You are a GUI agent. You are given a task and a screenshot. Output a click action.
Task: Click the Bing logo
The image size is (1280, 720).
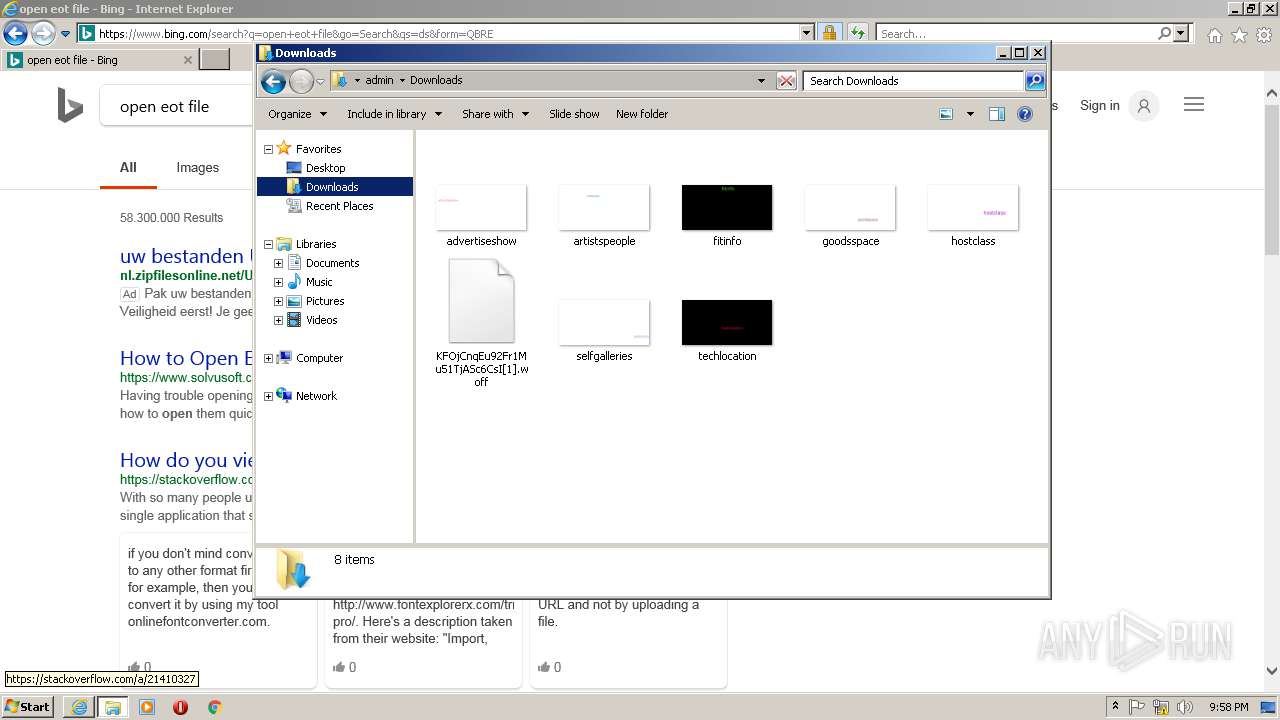click(x=70, y=105)
